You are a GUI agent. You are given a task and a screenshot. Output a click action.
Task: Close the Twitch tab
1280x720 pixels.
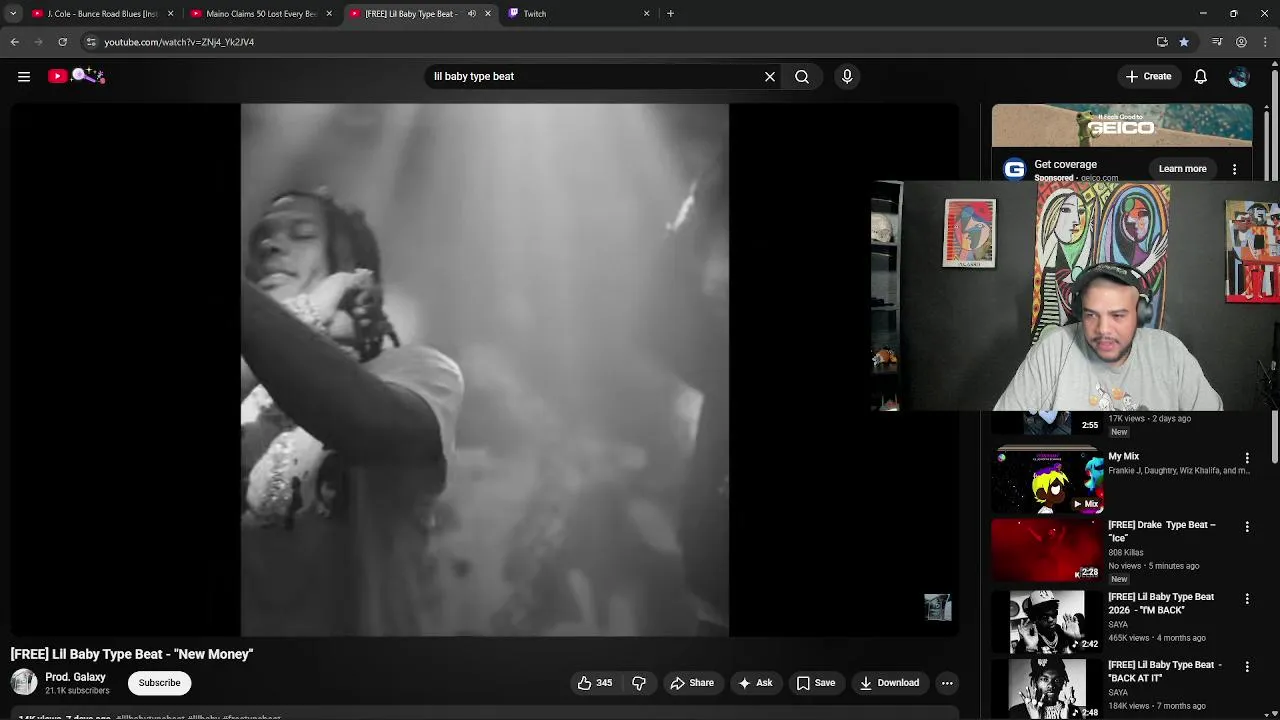point(646,14)
